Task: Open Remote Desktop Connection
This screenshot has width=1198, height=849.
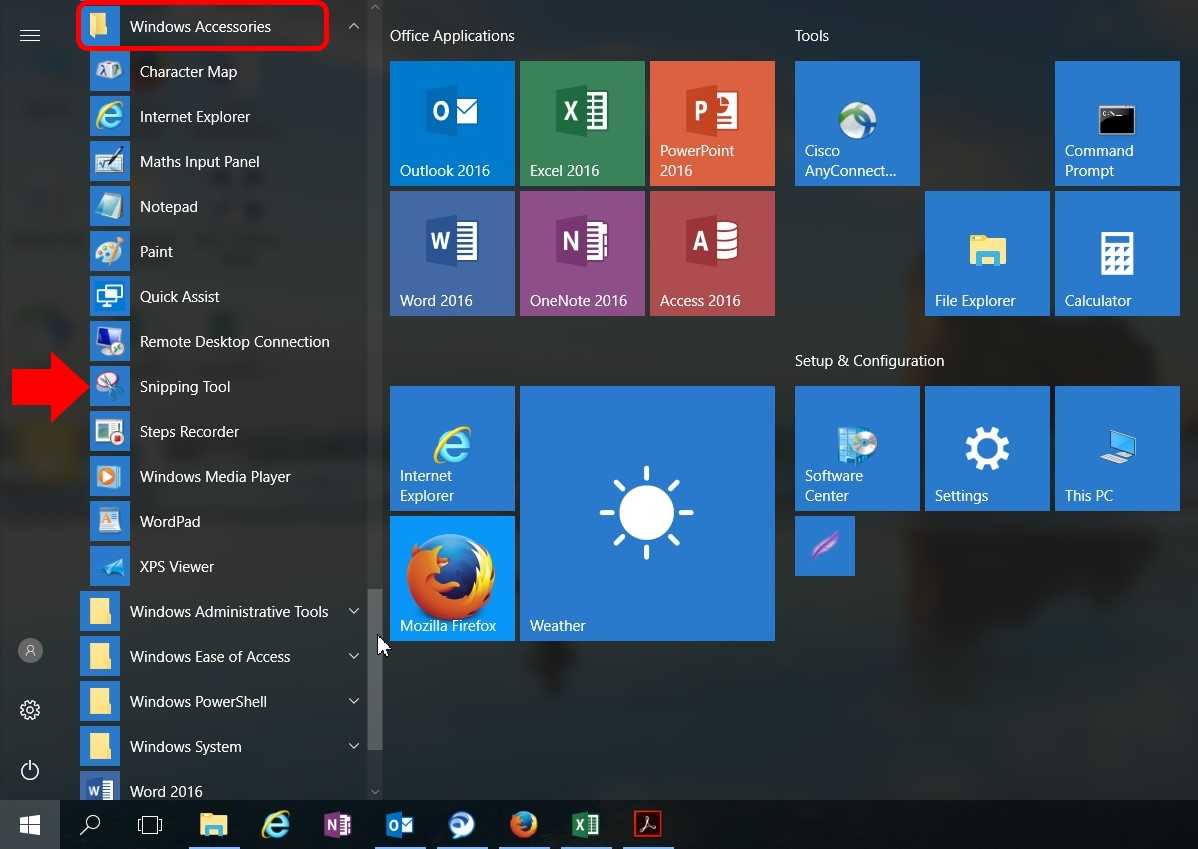Action: [x=222, y=342]
